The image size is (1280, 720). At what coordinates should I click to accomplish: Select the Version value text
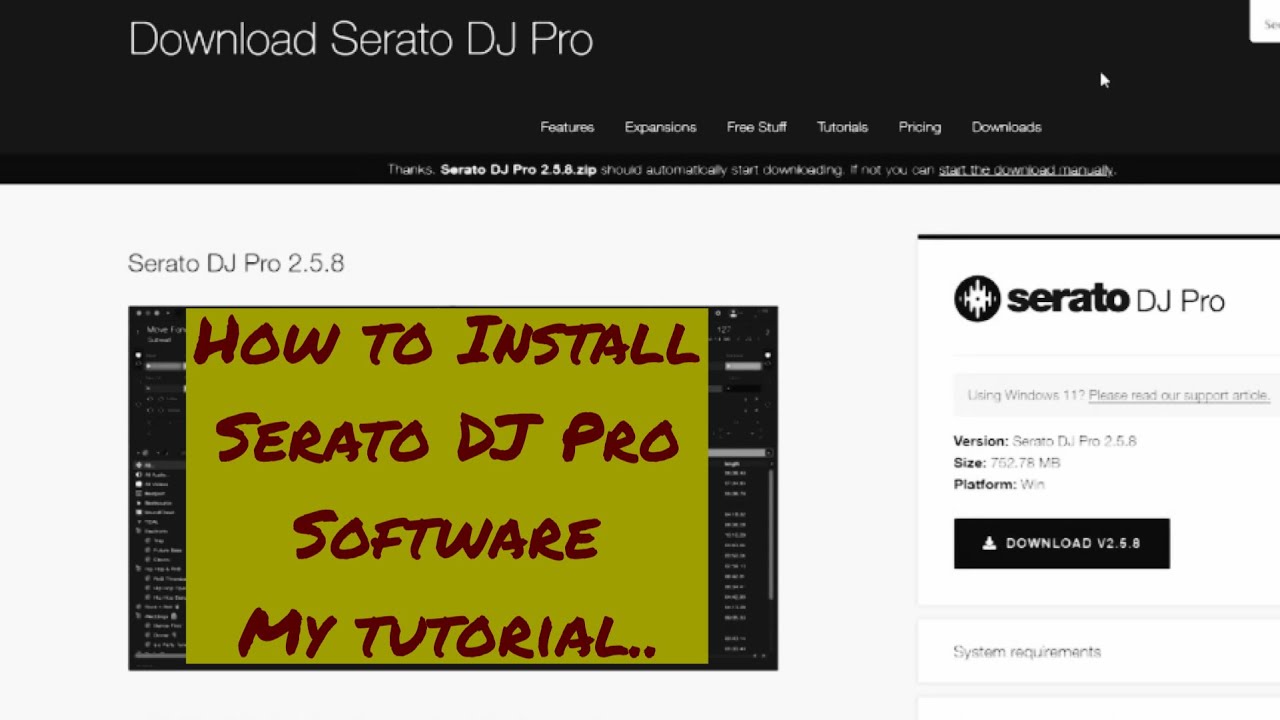coord(1074,441)
